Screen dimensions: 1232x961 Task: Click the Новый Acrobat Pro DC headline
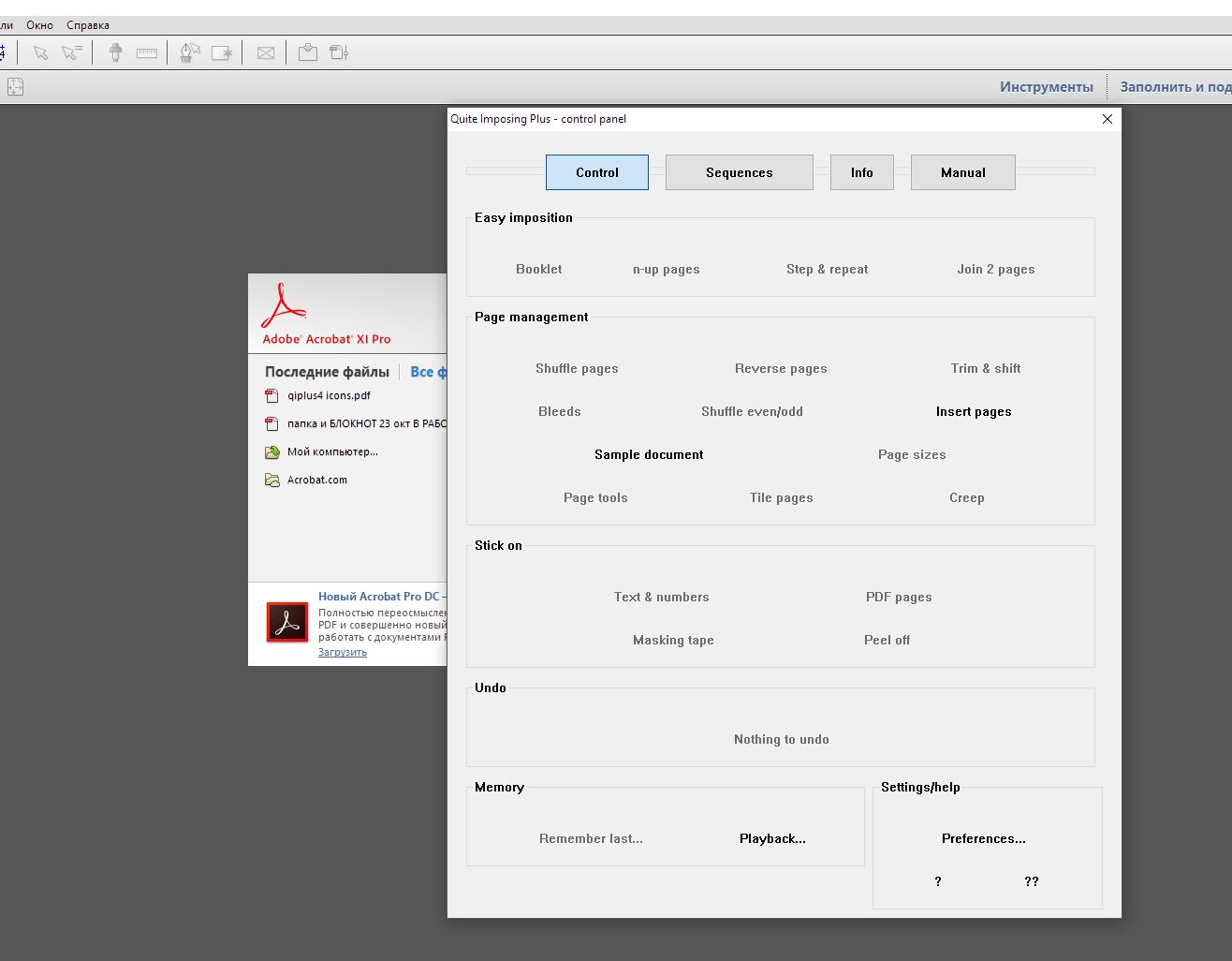pos(383,596)
